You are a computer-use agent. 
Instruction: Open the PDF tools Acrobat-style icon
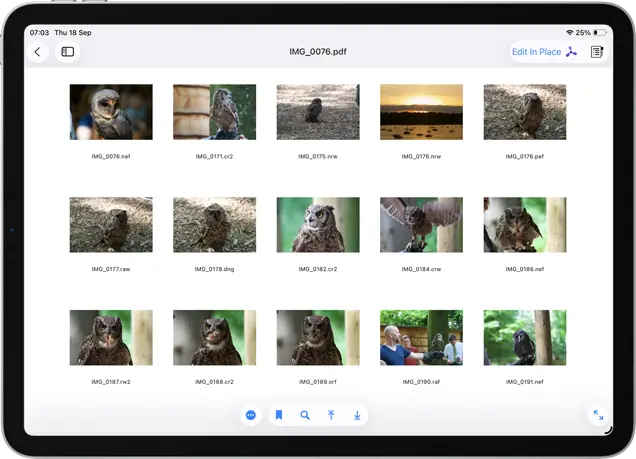pos(571,52)
